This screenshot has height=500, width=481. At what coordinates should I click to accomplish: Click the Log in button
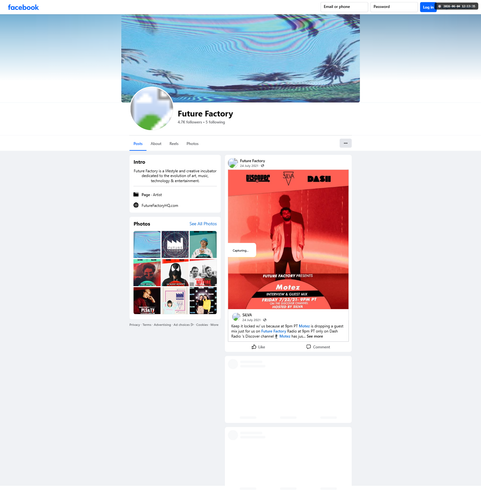[x=428, y=7]
